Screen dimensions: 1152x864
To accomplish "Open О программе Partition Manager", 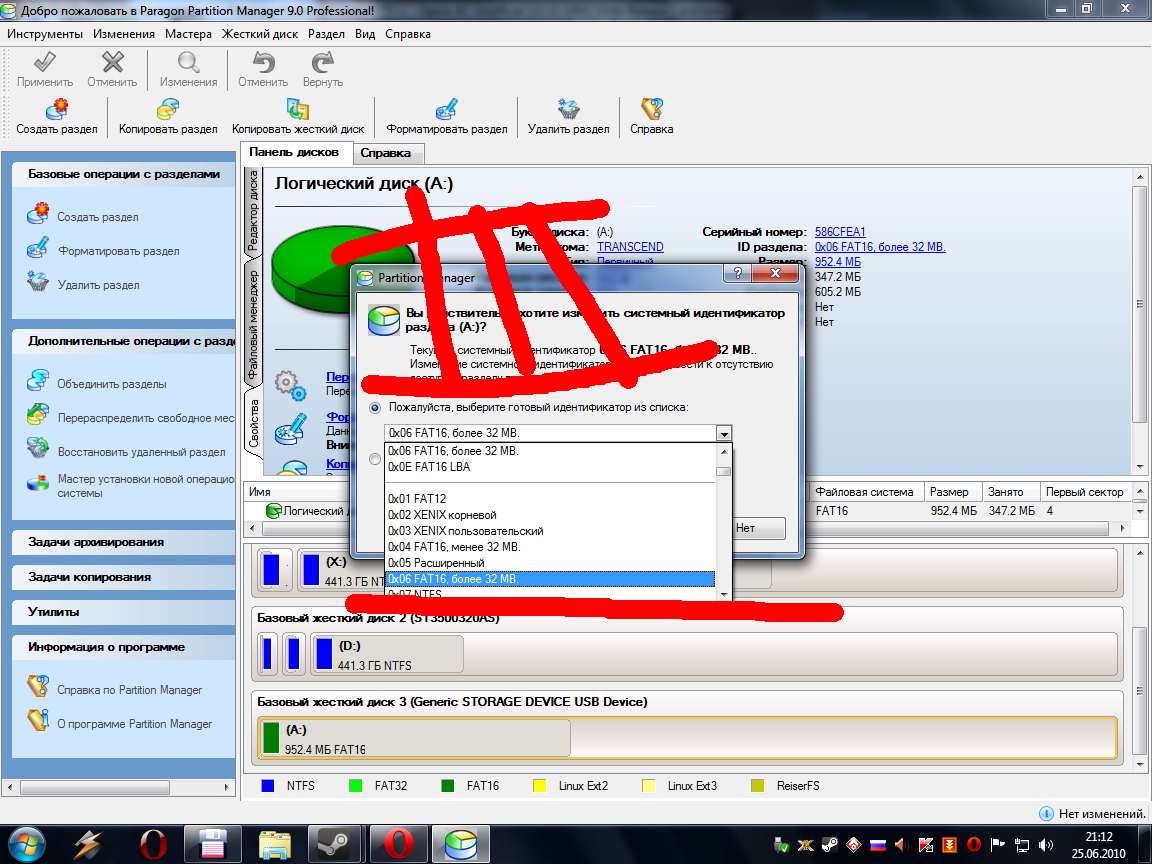I will [x=134, y=724].
